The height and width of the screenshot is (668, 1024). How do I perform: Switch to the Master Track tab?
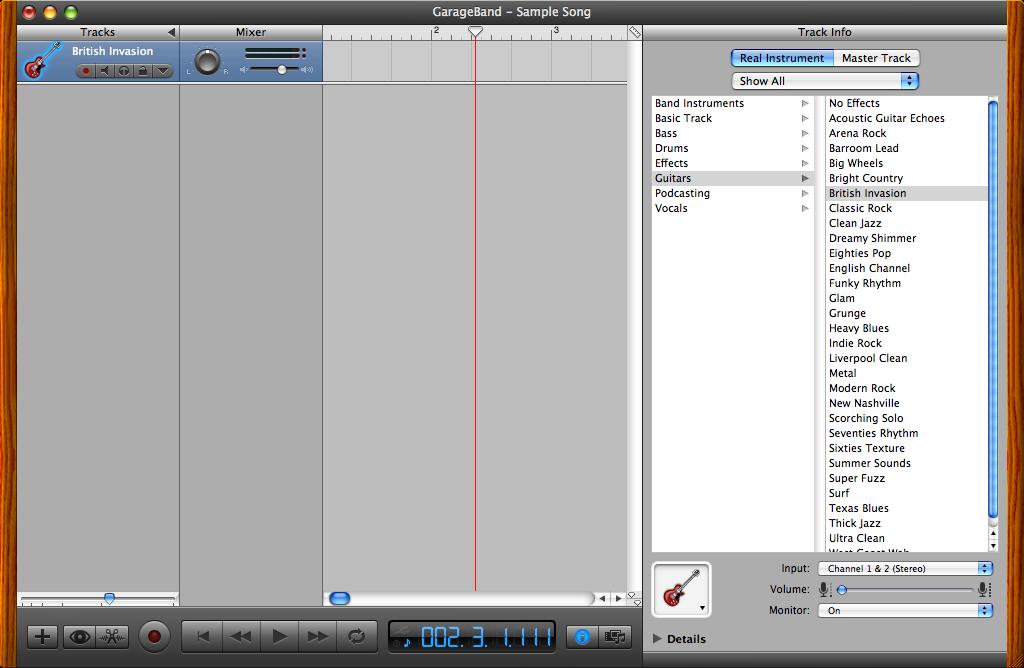[x=876, y=58]
